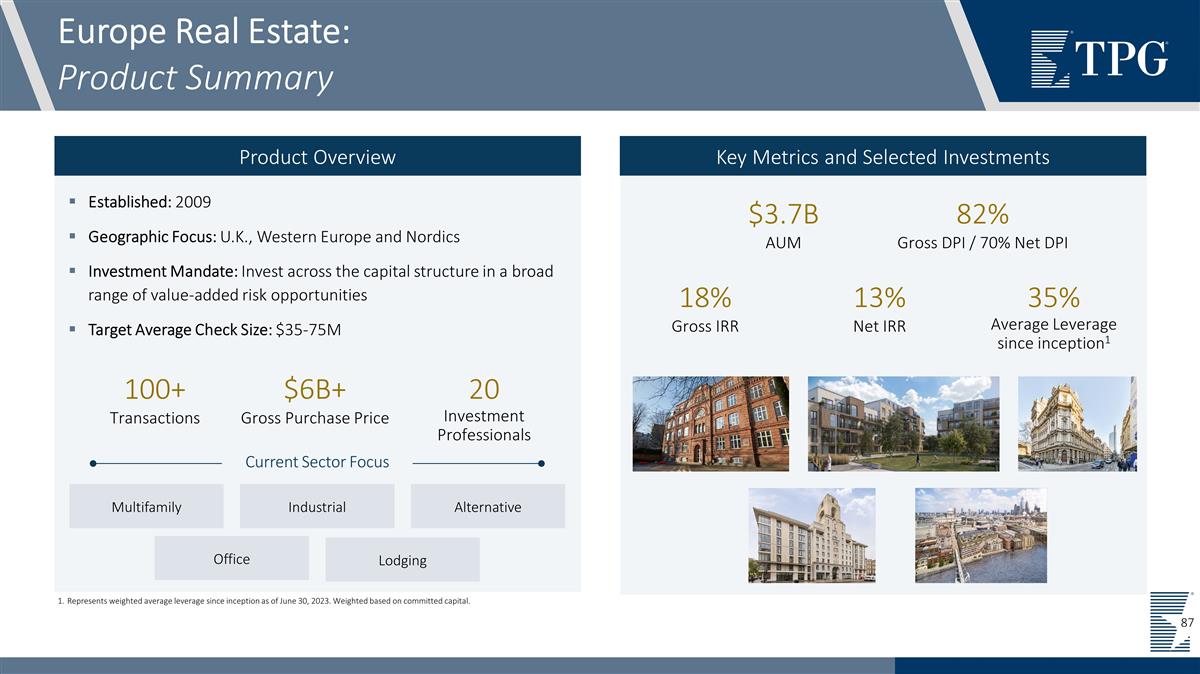Click the Product Overview header bar
This screenshot has height=674, width=1200.
[x=317, y=157]
